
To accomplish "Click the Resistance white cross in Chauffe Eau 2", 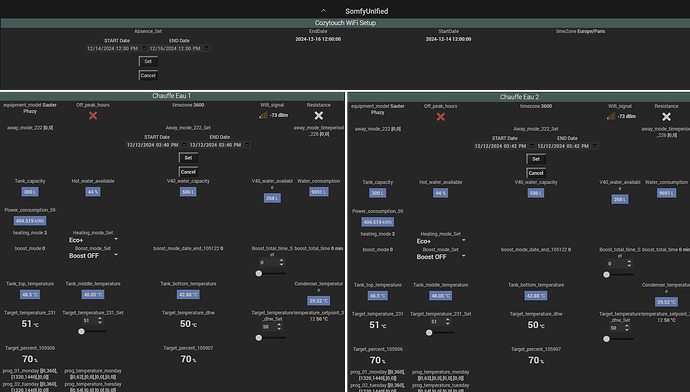I will 666,117.
